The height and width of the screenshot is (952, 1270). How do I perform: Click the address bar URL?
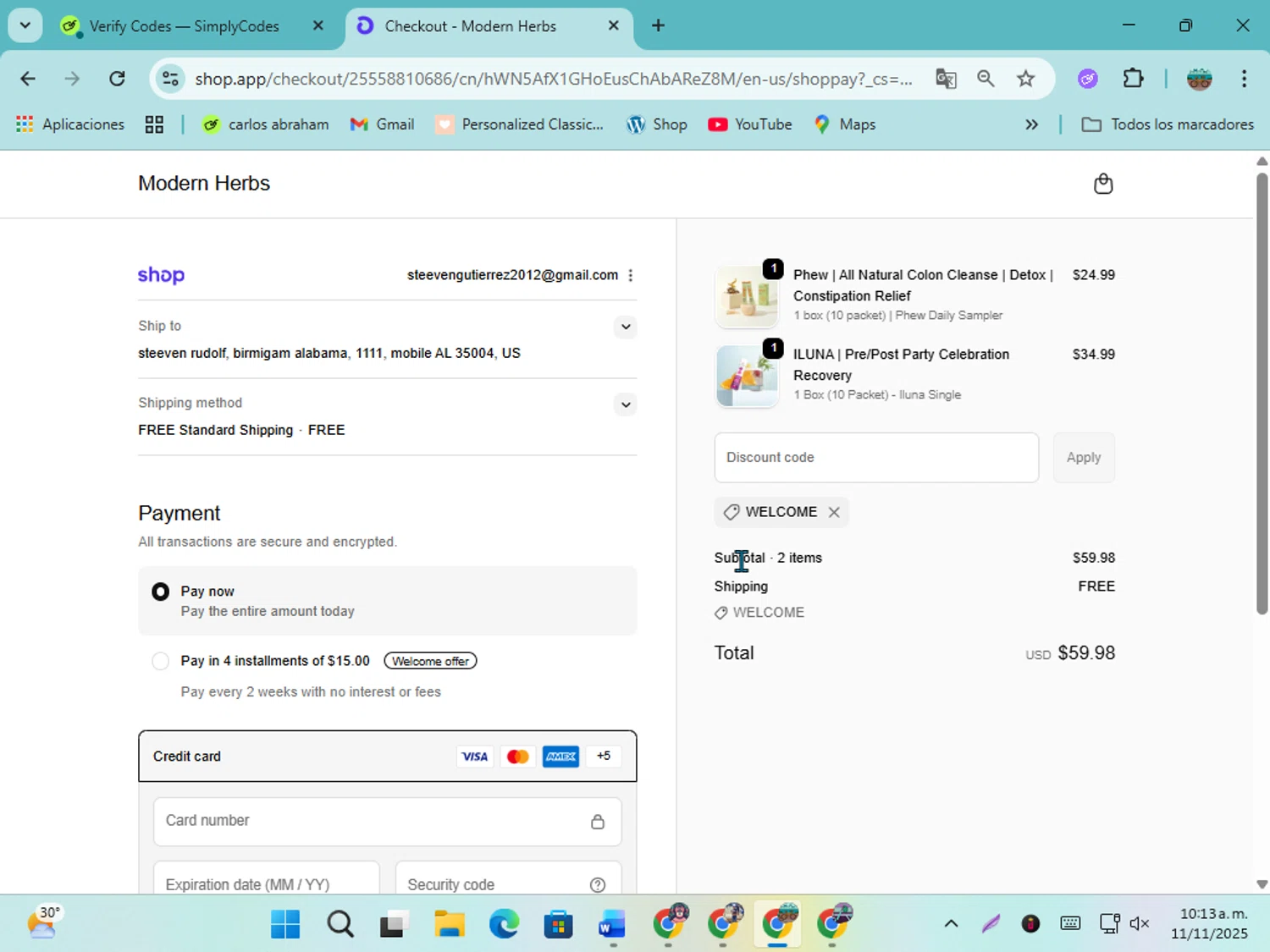click(553, 79)
